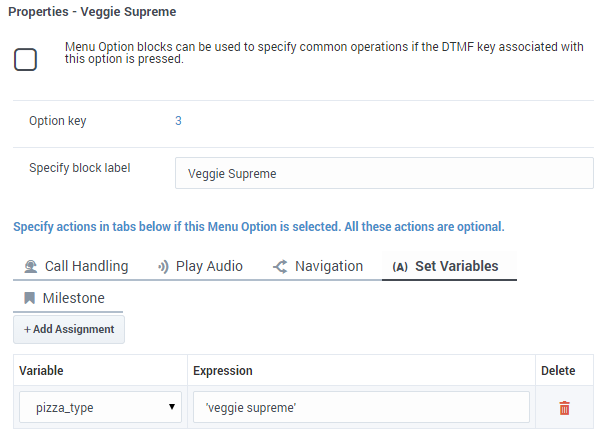This screenshot has height=442, width=609.
Task: Select the Set Variables tab
Action: (449, 266)
